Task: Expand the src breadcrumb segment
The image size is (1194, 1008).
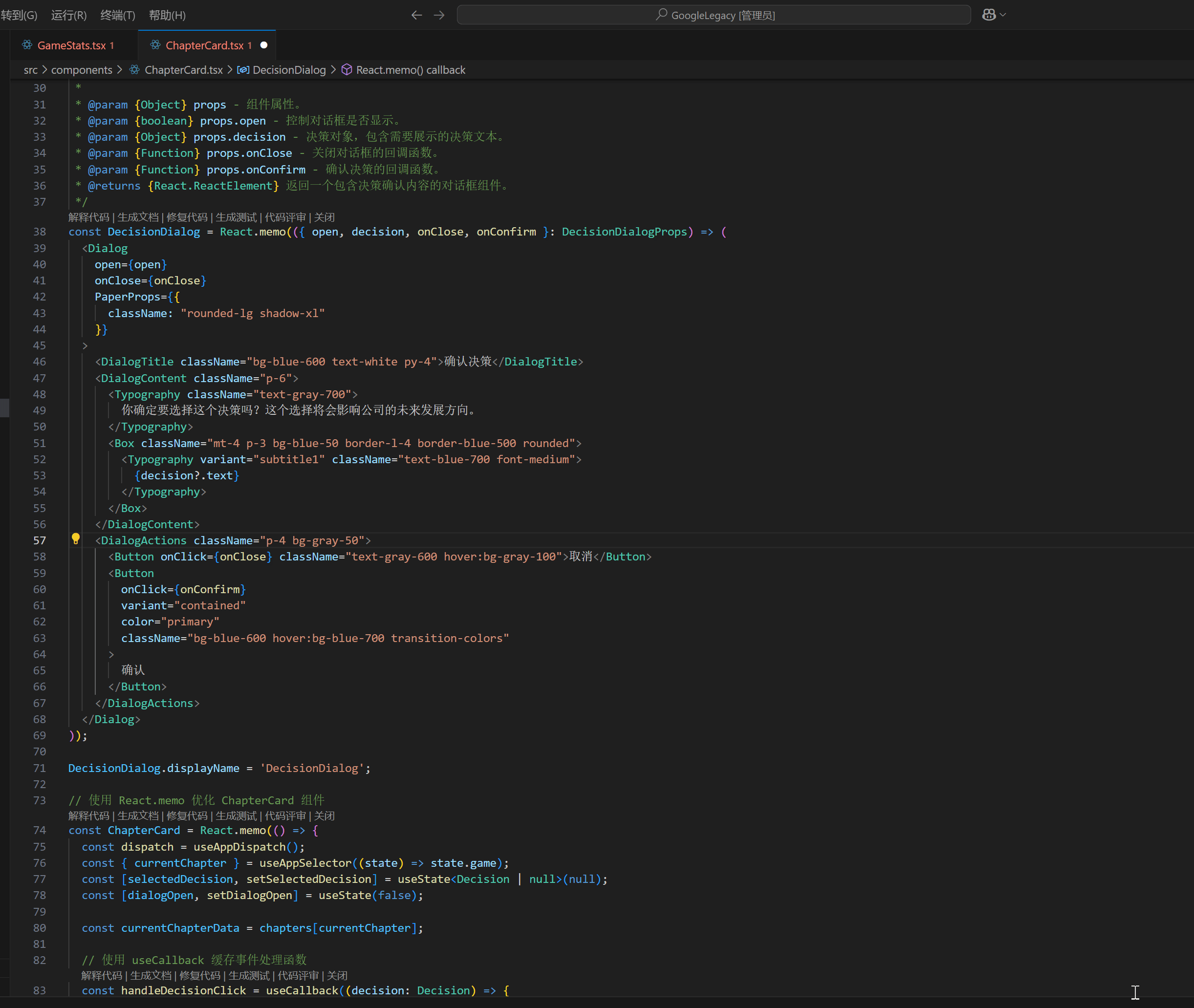Action: (x=30, y=70)
